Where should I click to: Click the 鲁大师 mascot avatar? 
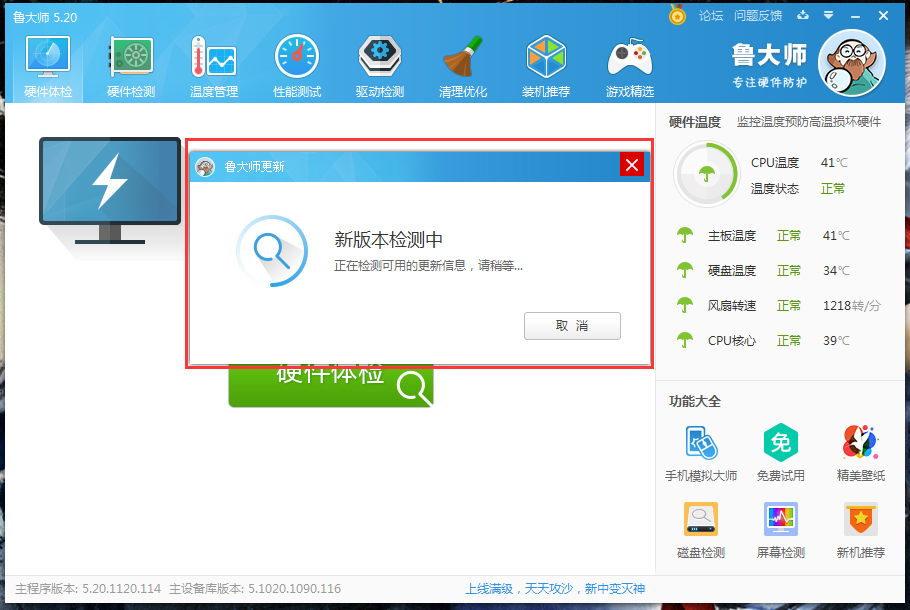coord(851,62)
